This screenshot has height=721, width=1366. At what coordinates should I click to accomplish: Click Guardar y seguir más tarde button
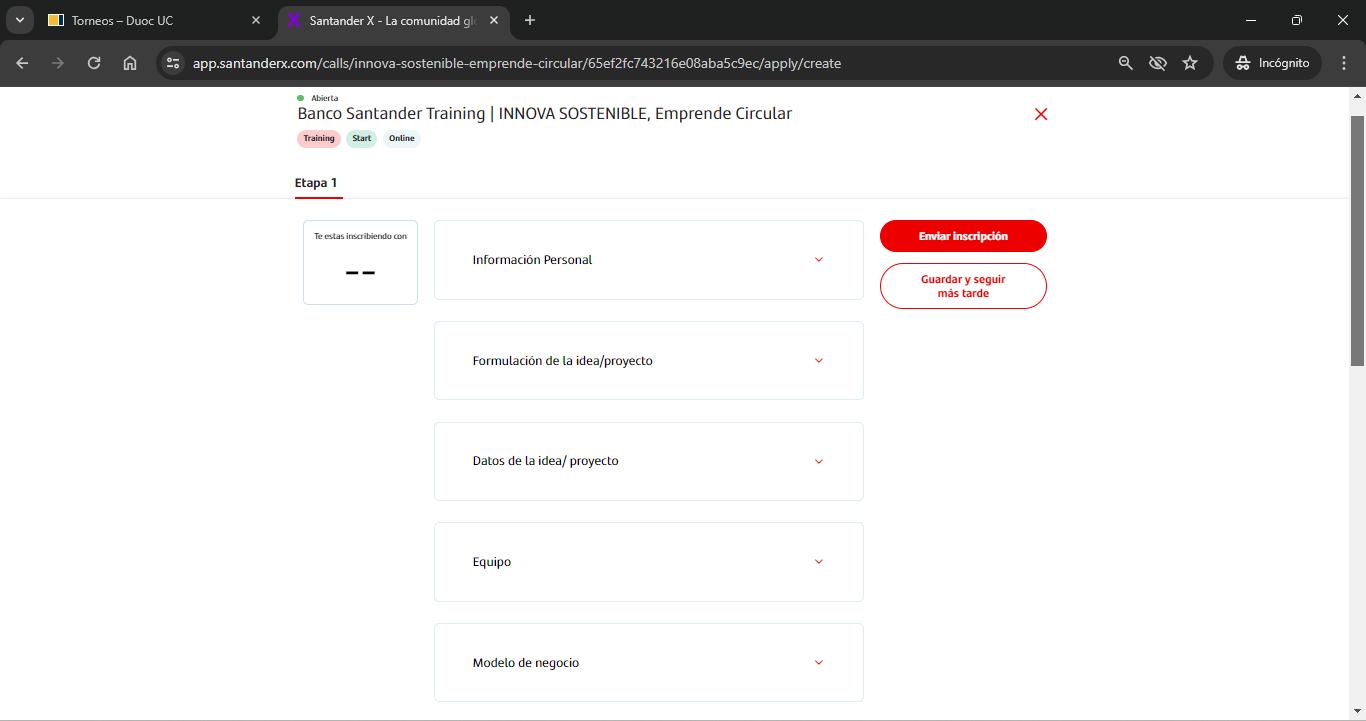pos(963,286)
